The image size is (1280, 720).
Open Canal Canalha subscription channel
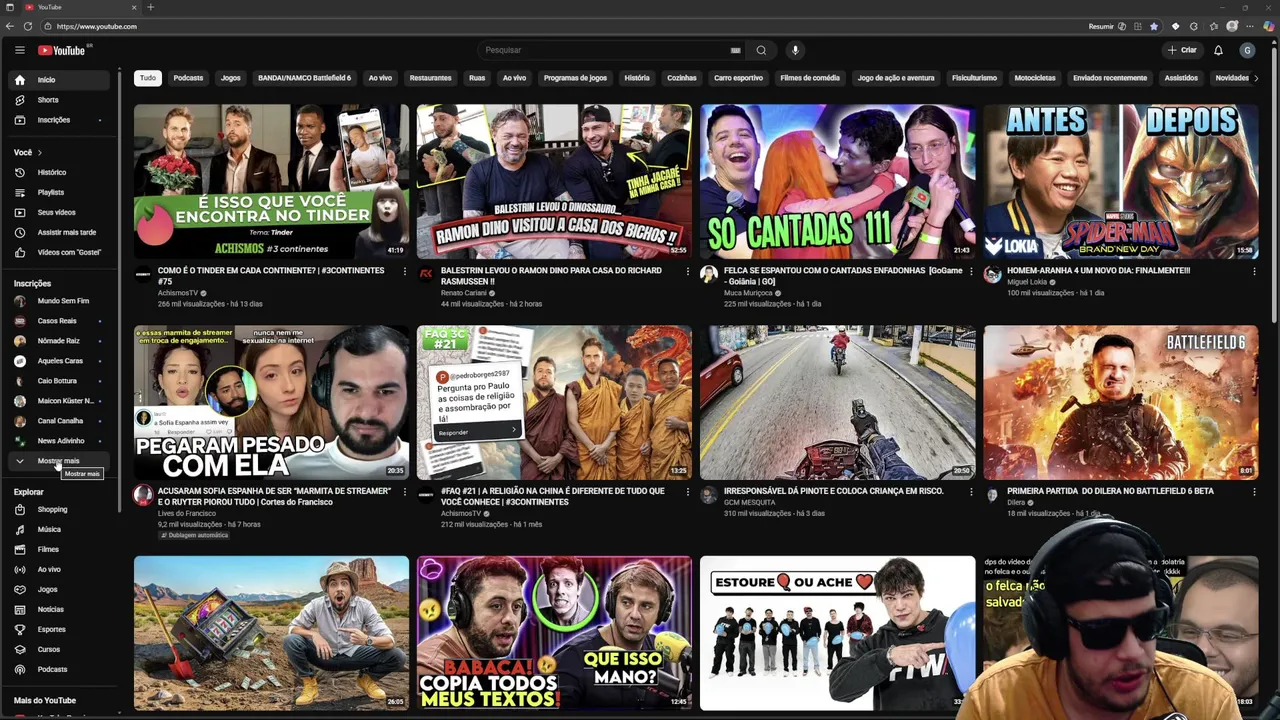pyautogui.click(x=58, y=421)
